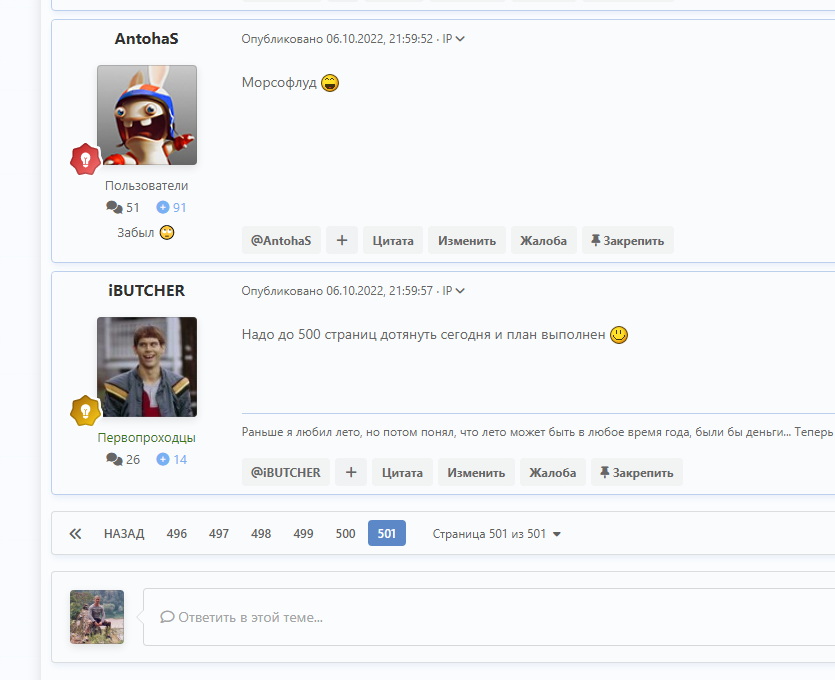Open page 496 in pagination
The image size is (835, 680).
pyautogui.click(x=177, y=534)
